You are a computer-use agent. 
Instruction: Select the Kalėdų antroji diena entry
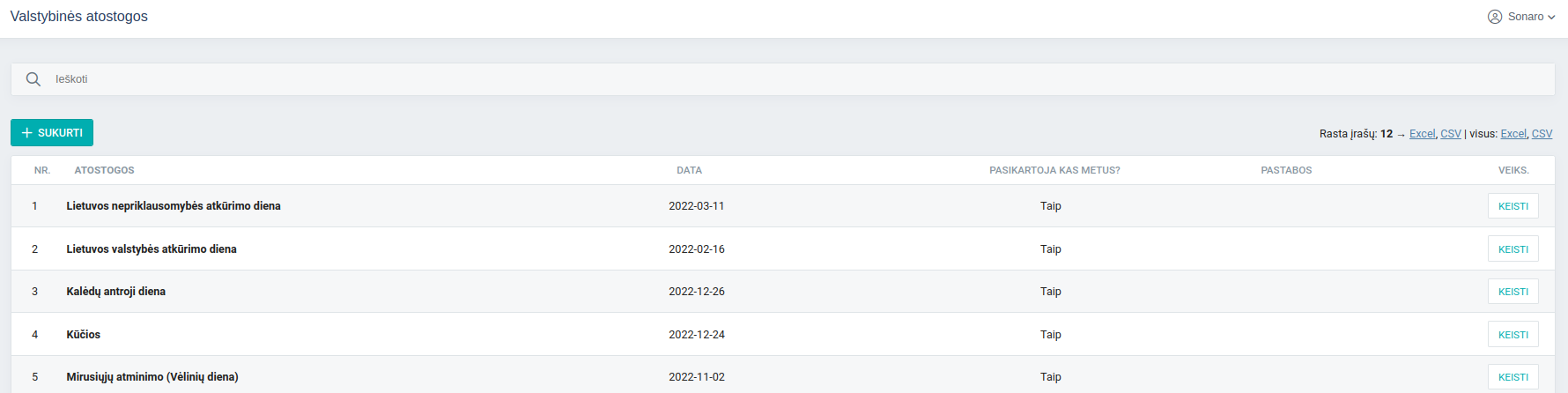tap(115, 292)
